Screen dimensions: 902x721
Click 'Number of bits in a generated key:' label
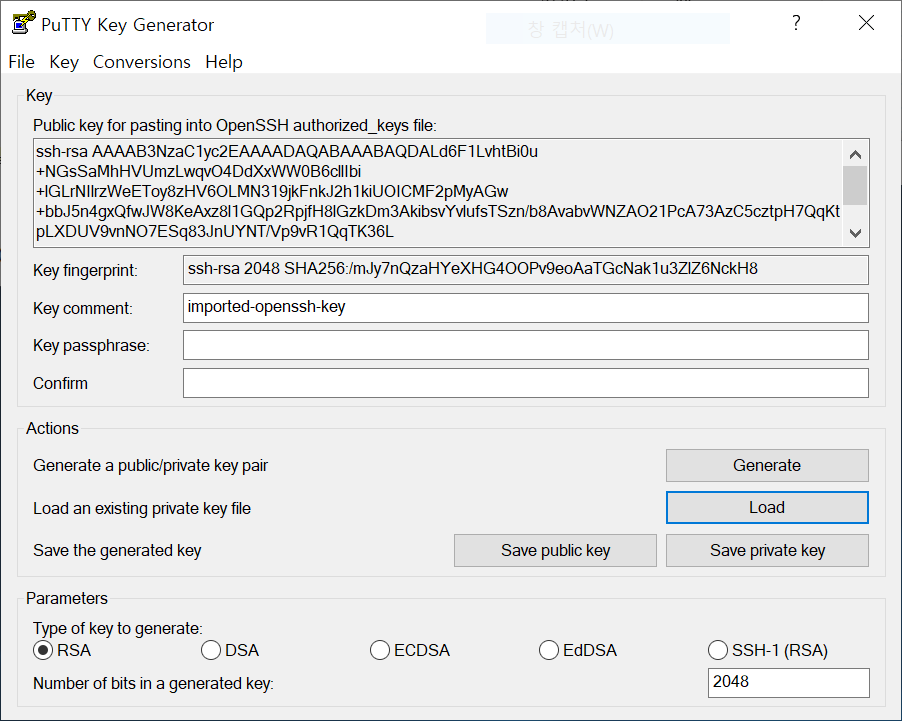(153, 684)
